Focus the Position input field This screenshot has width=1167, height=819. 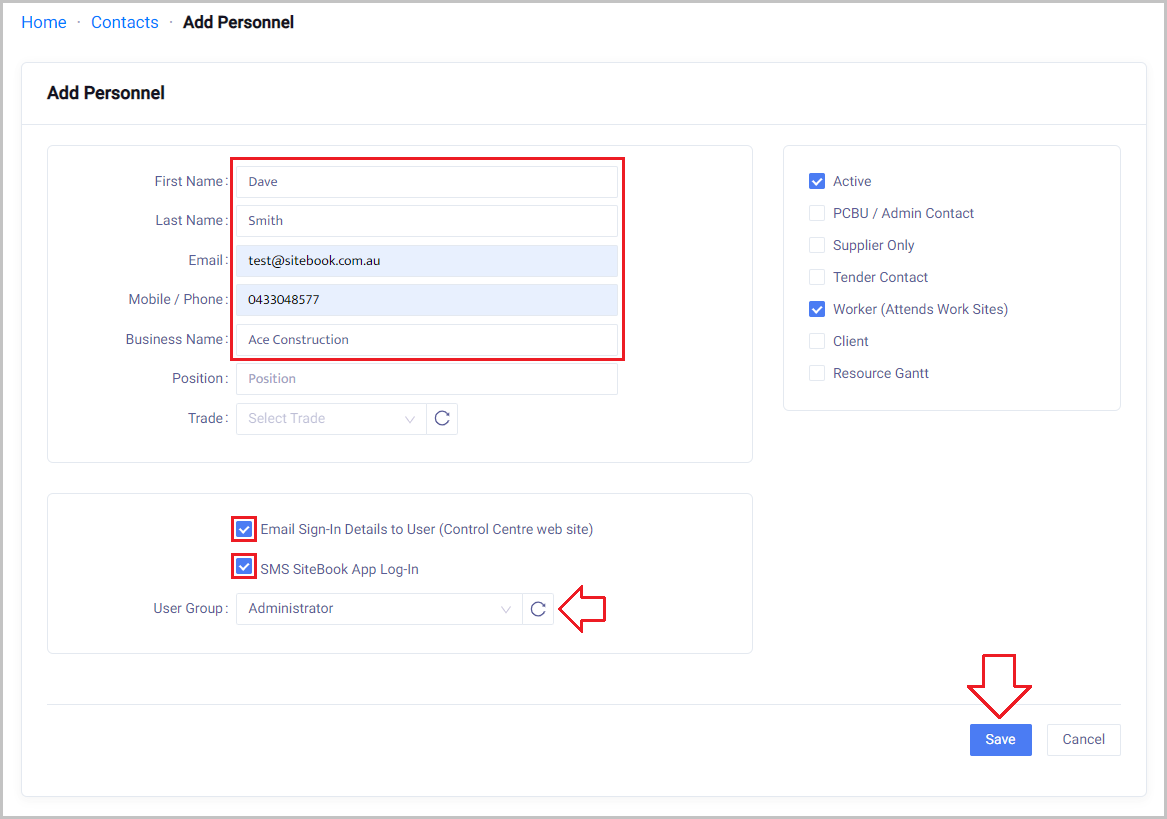(x=427, y=379)
